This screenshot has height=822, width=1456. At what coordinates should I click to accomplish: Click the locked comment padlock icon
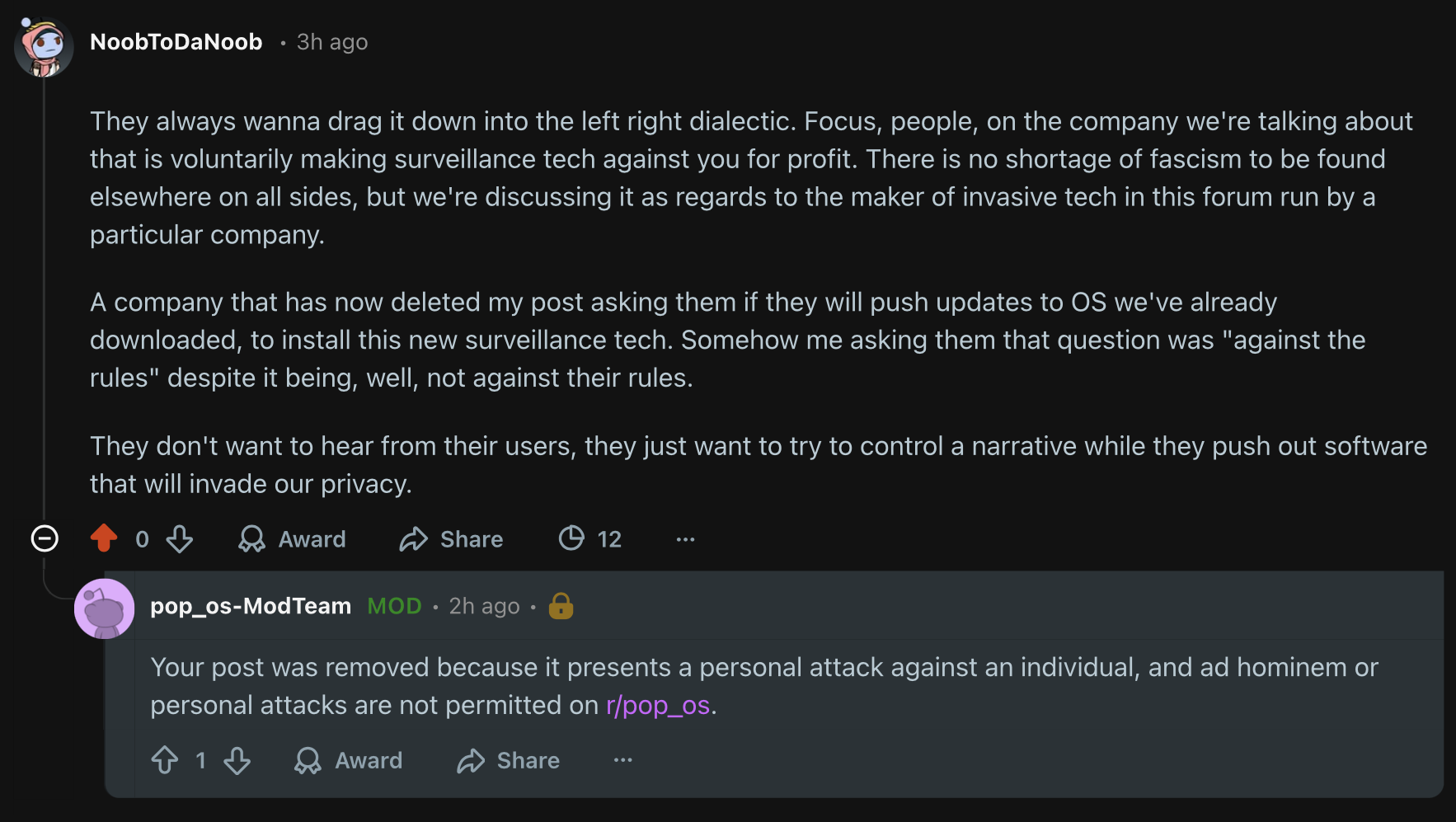[561, 606]
